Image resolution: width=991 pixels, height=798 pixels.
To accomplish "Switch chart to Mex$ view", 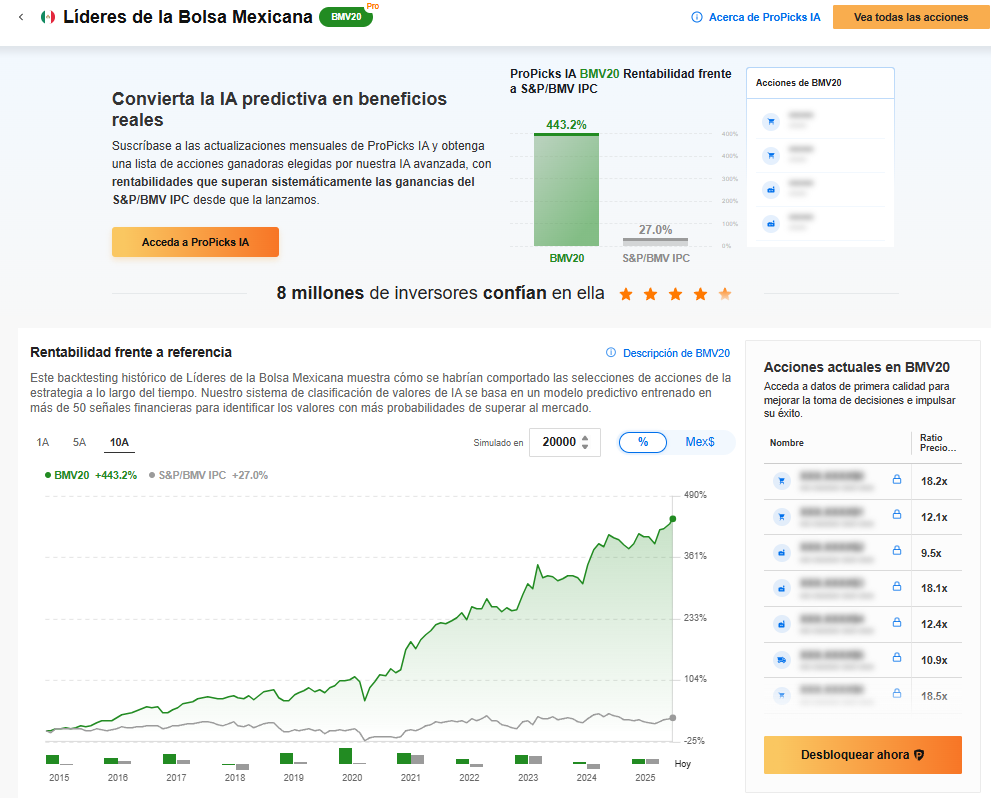I will tap(700, 442).
